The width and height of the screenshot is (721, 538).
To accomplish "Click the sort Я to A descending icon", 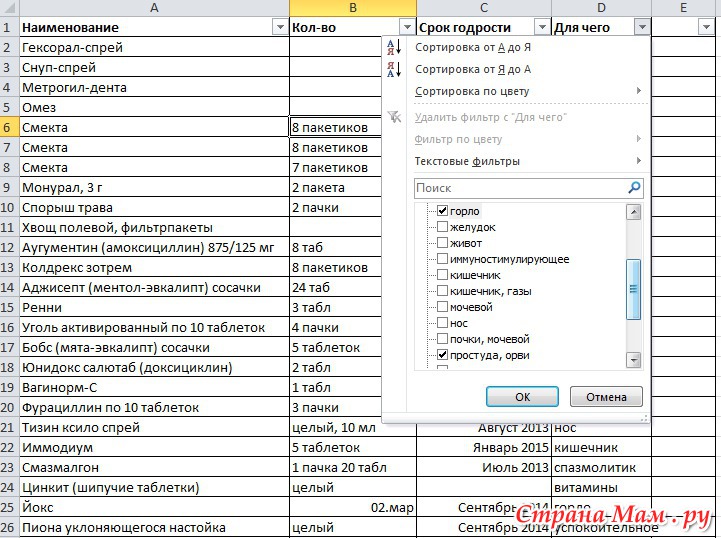I will pyautogui.click(x=394, y=69).
